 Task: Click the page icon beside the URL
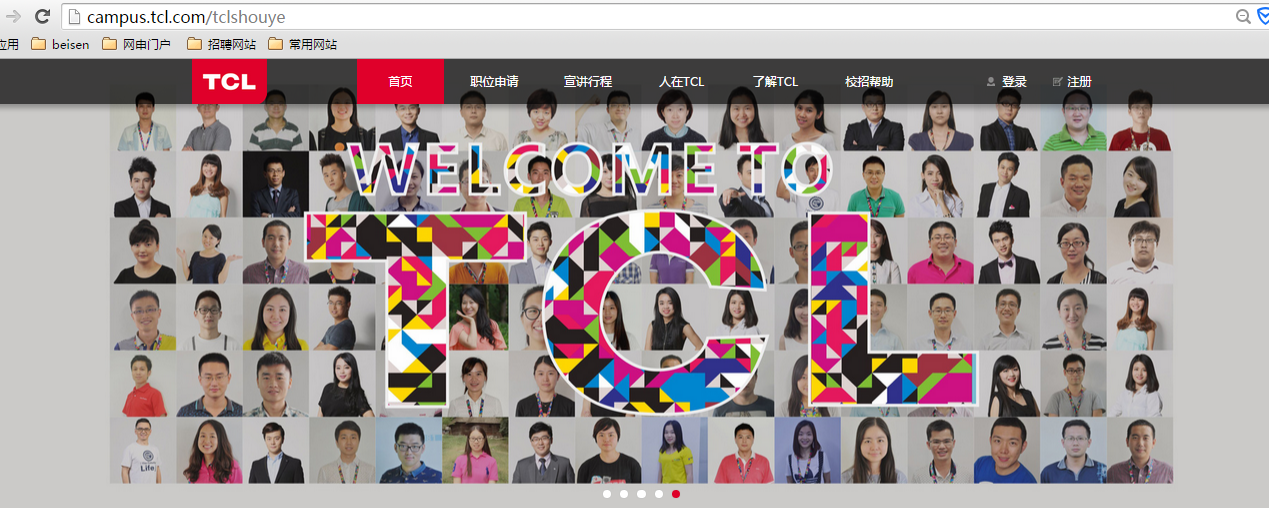[x=74, y=16]
